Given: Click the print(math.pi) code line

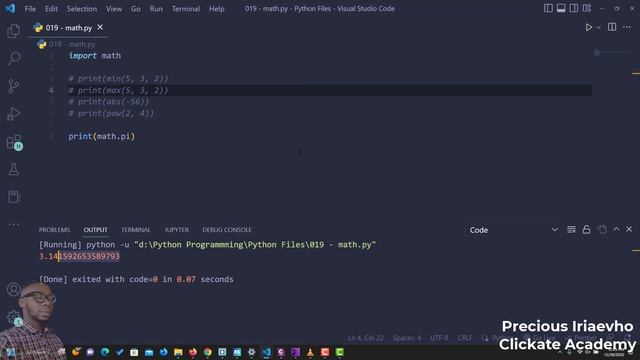Looking at the screenshot, I should coord(102,136).
